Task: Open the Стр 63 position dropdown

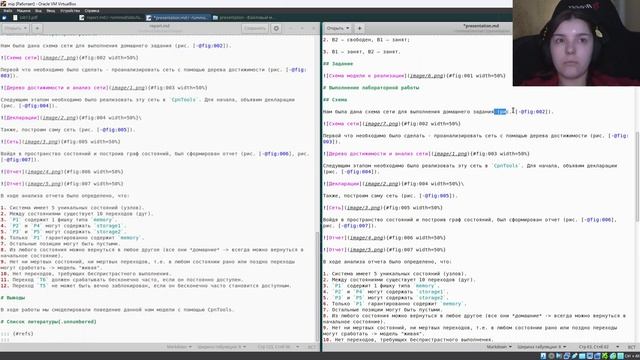Action: [598, 347]
